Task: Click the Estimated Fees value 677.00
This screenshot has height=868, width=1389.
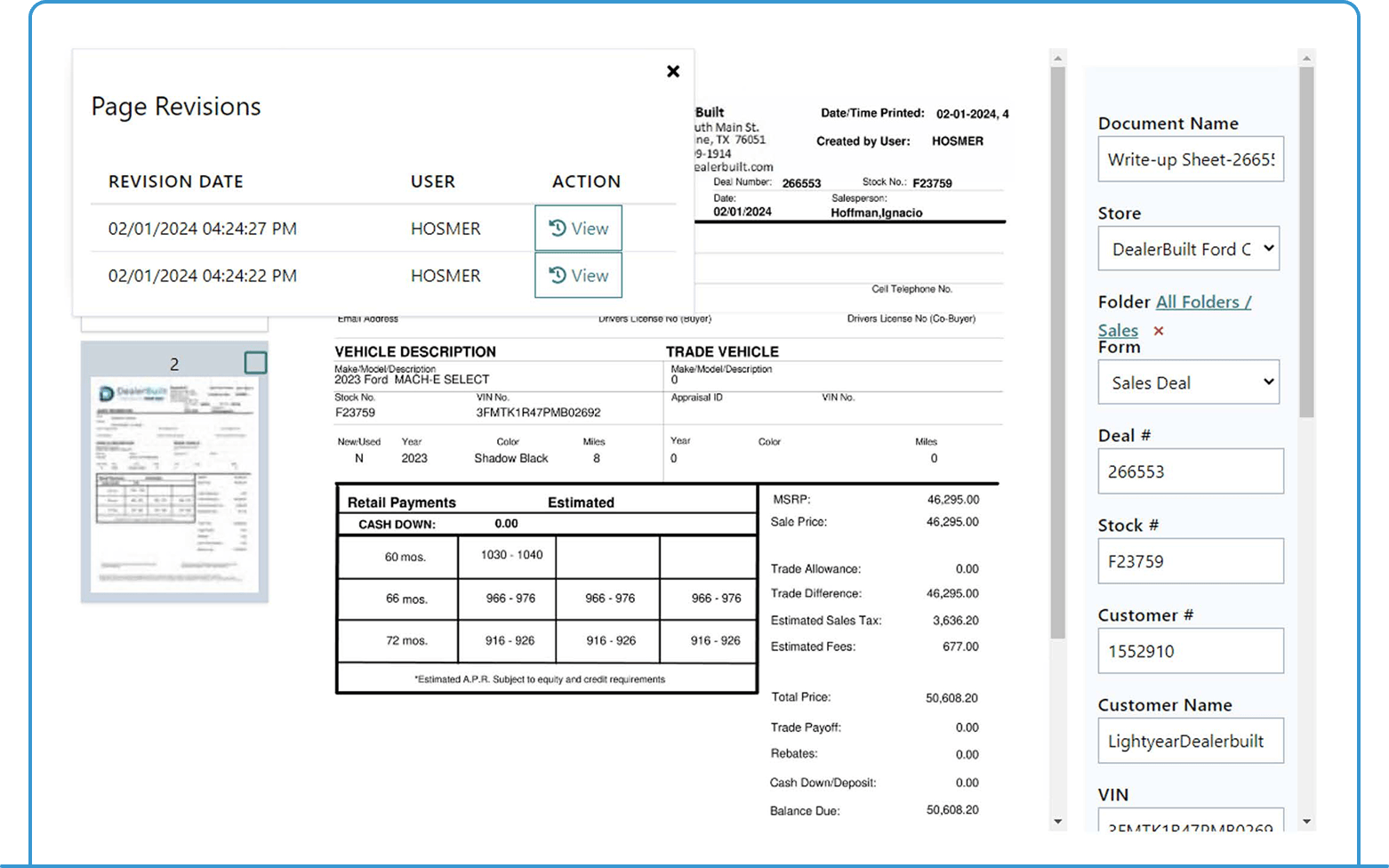Action: [x=960, y=647]
